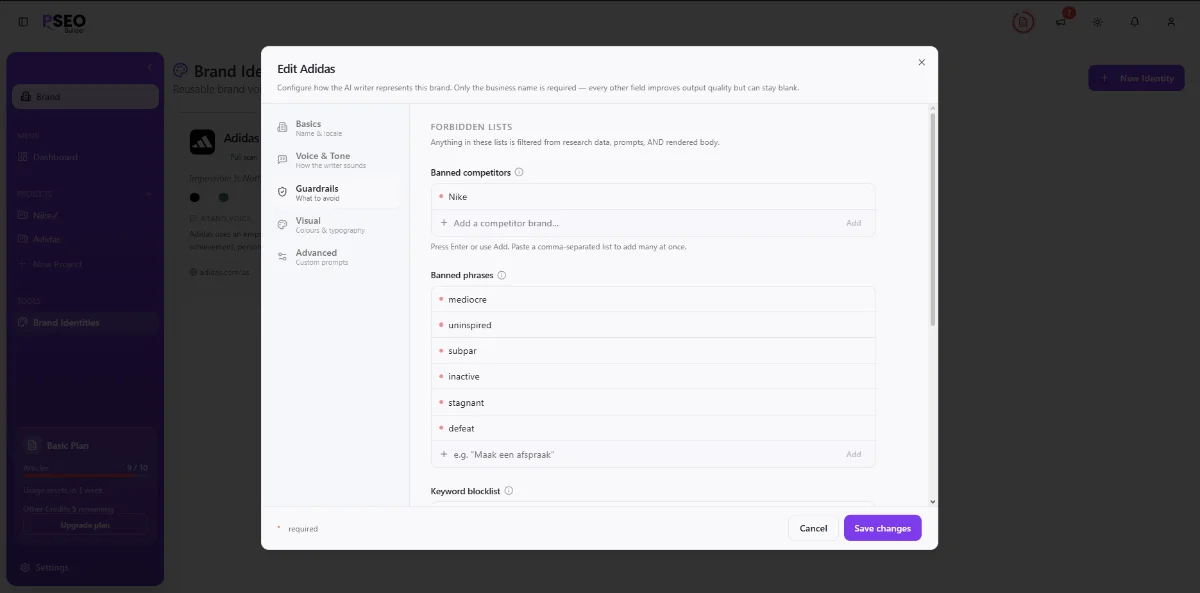The width and height of the screenshot is (1200, 593).
Task: Click the Visual palette icon
Action: [x=283, y=224]
